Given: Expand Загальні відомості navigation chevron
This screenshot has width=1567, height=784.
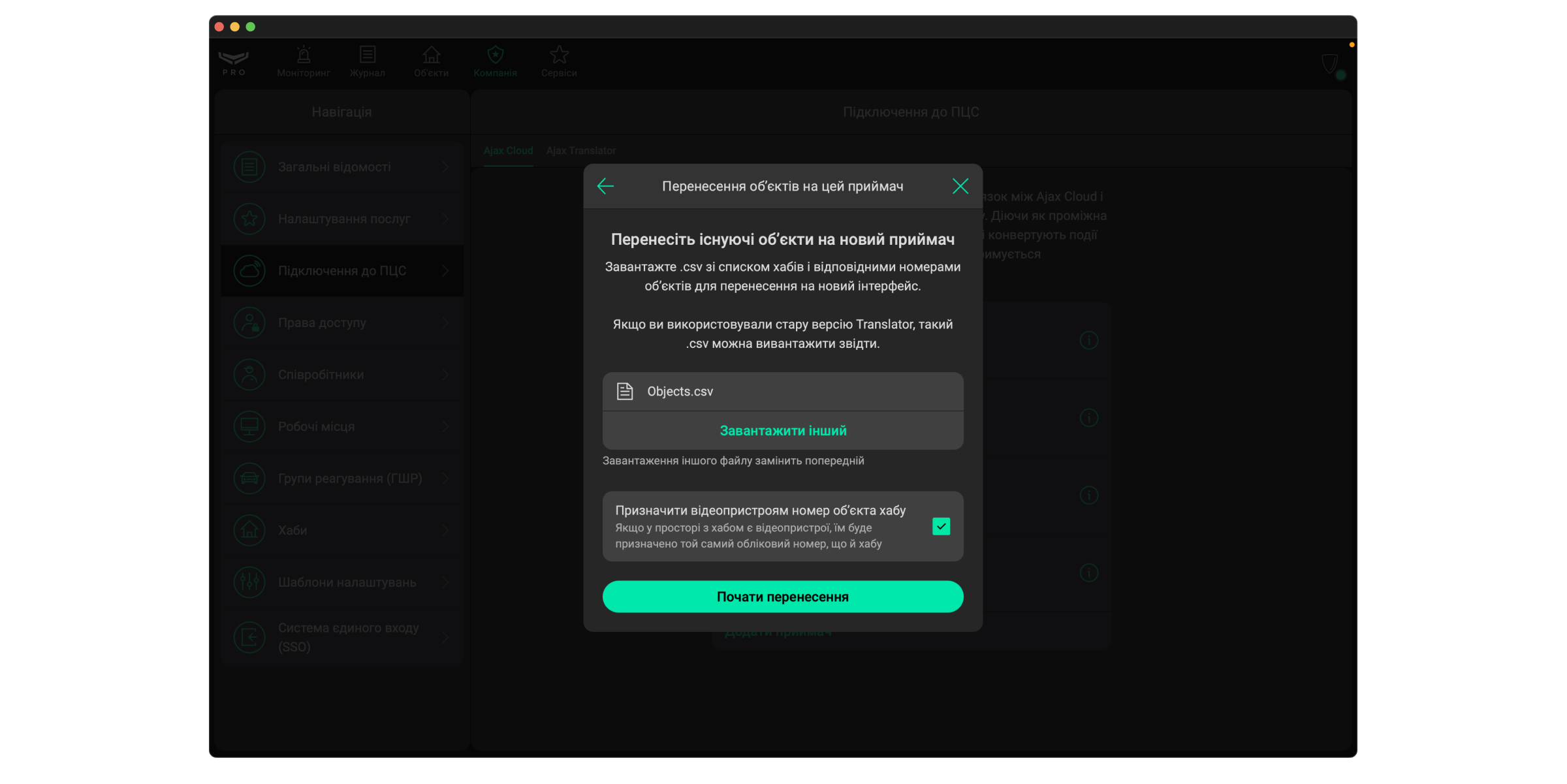Looking at the screenshot, I should 445,167.
